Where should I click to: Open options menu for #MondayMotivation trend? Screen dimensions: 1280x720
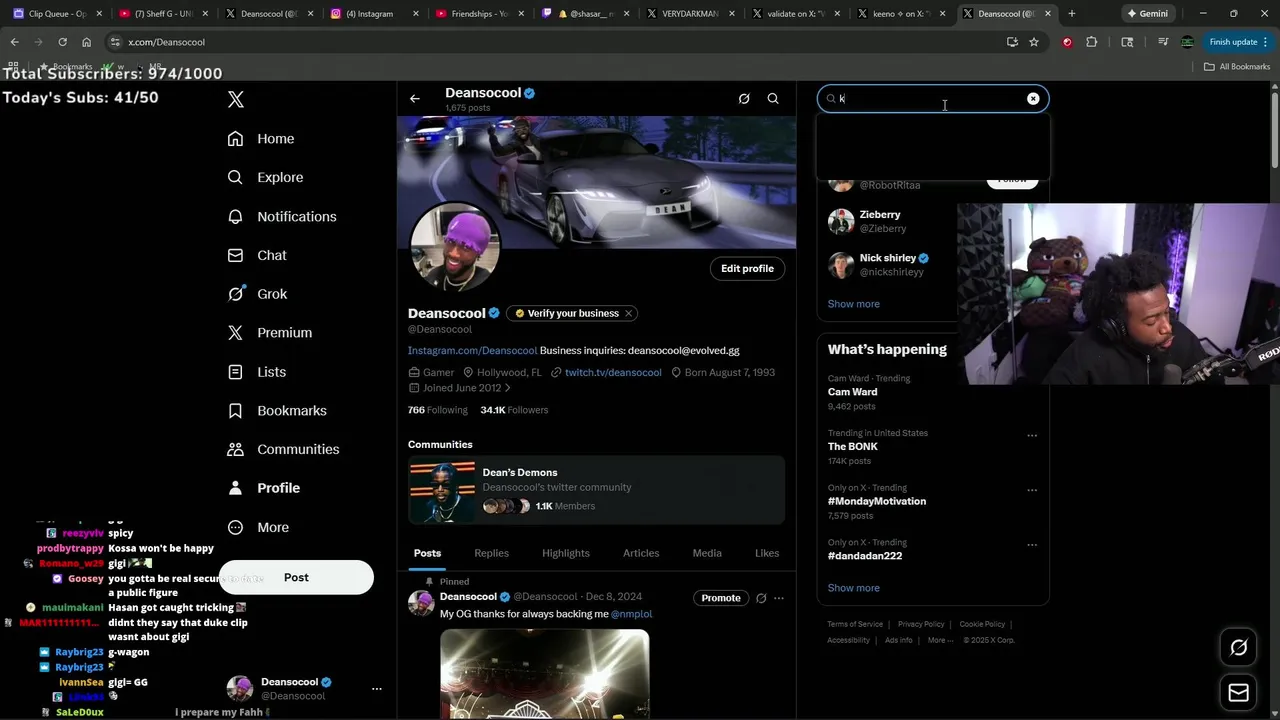click(x=1032, y=491)
